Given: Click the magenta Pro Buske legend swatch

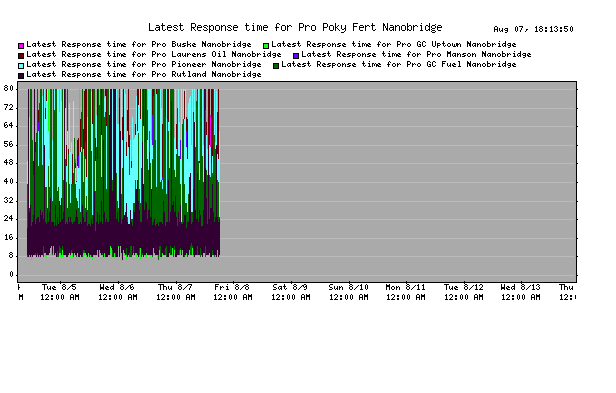Looking at the screenshot, I should pyautogui.click(x=21, y=46).
